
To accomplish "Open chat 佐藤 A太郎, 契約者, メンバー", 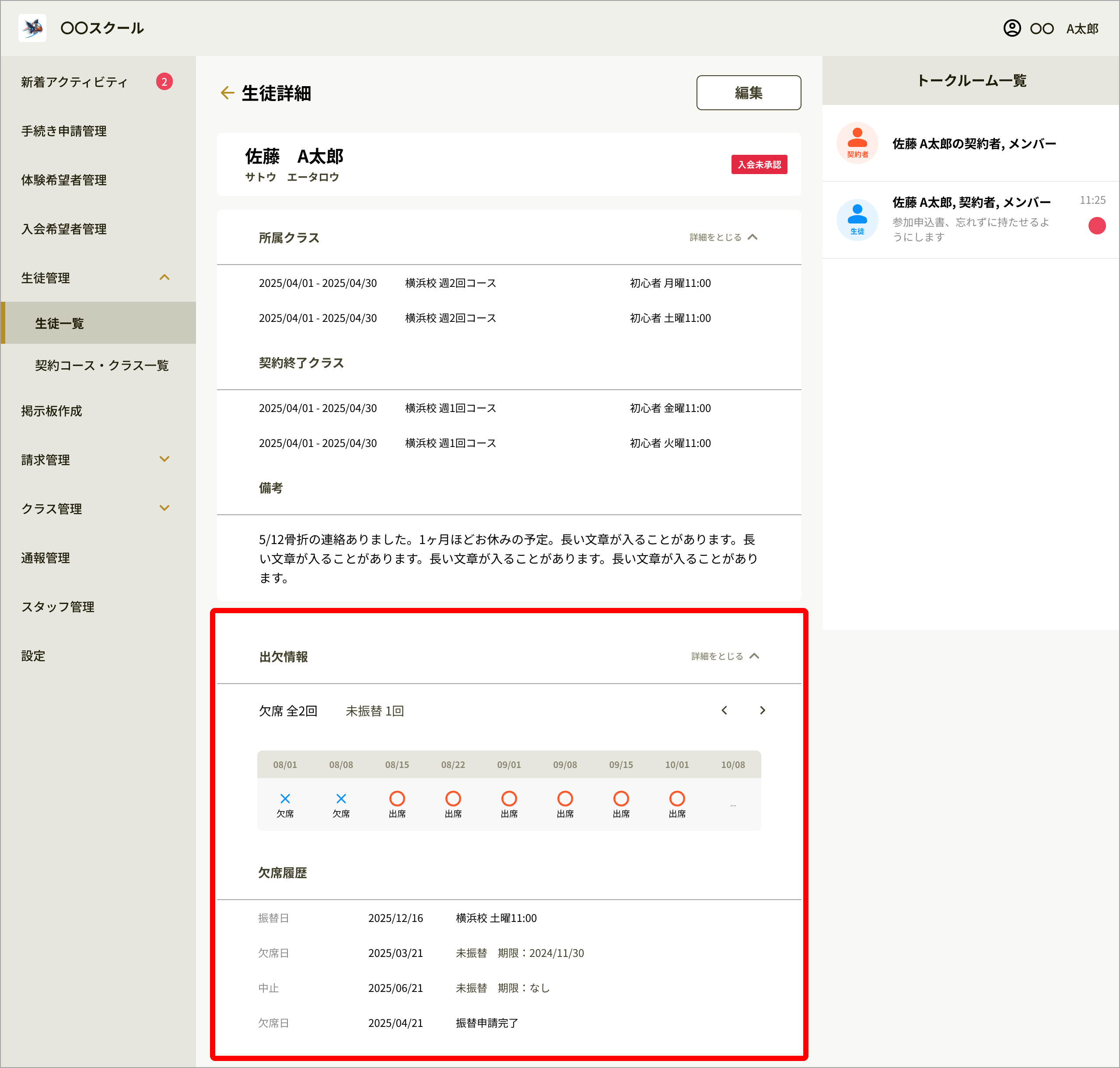I will pyautogui.click(x=971, y=220).
